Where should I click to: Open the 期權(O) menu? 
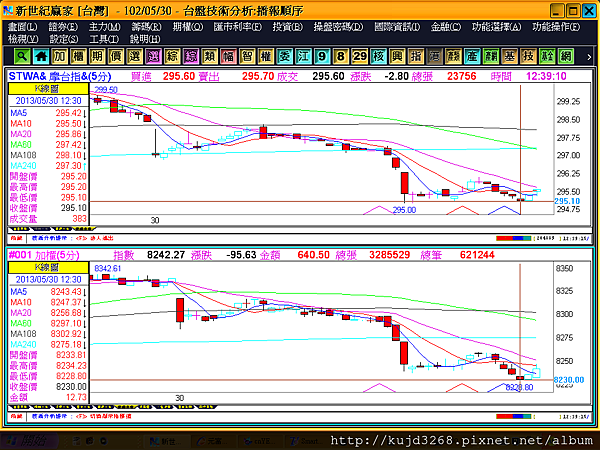click(x=188, y=27)
